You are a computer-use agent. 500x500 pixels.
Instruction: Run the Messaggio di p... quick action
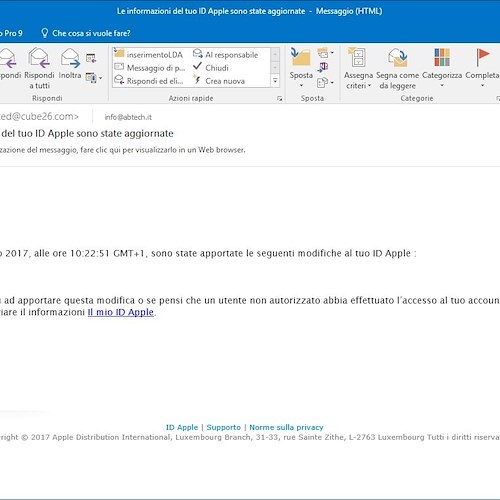tap(150, 68)
